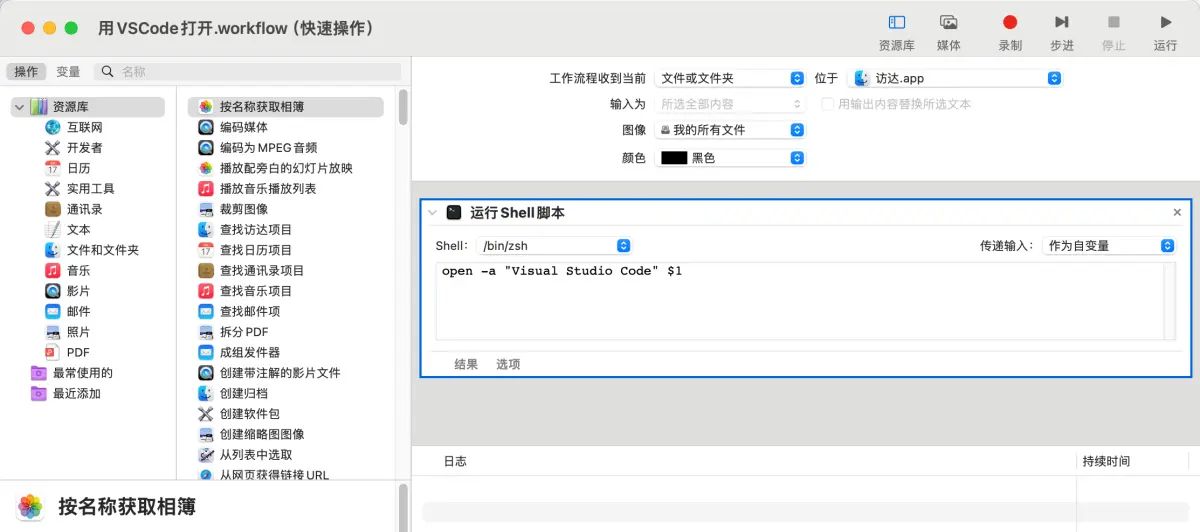
Task: Open the 传递输入 dropdown
Action: point(1108,246)
